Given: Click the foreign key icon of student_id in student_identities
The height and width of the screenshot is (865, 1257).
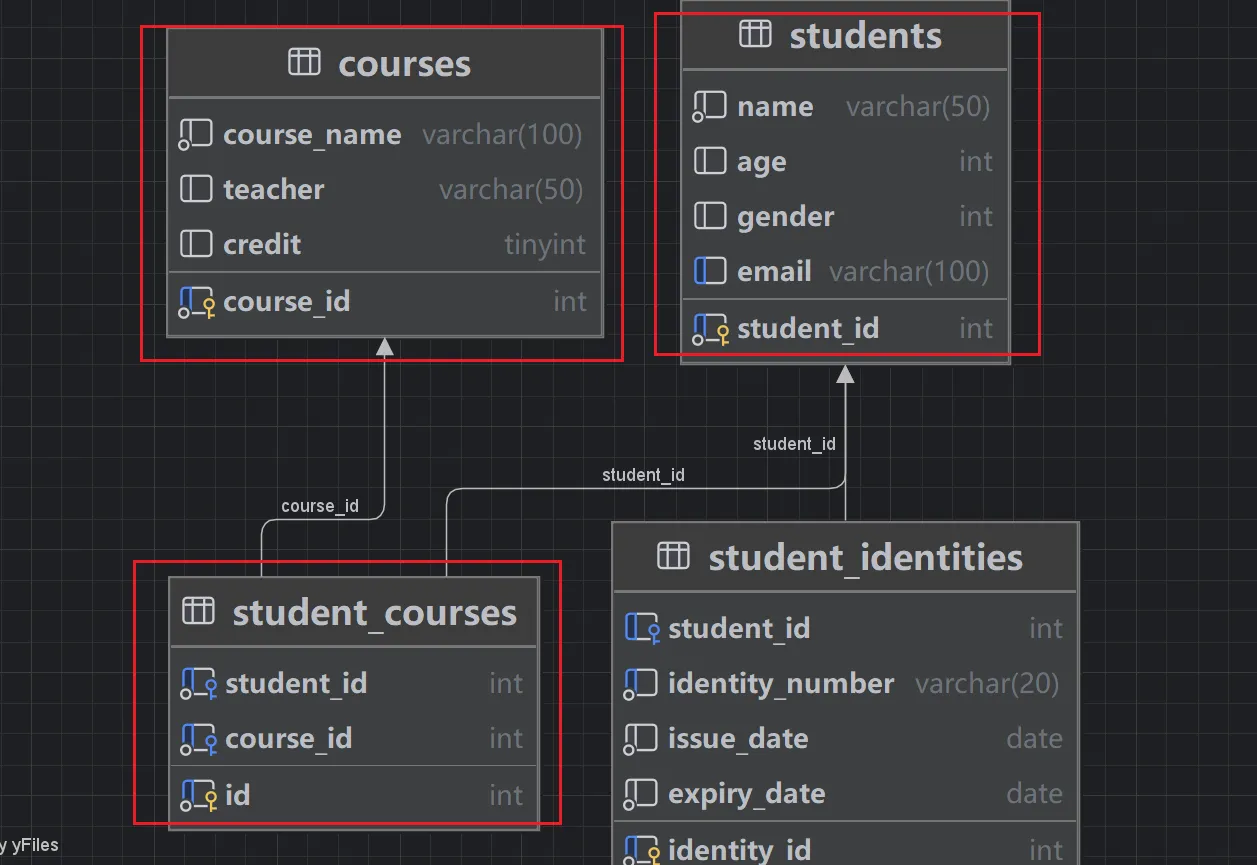Looking at the screenshot, I should 642,629.
